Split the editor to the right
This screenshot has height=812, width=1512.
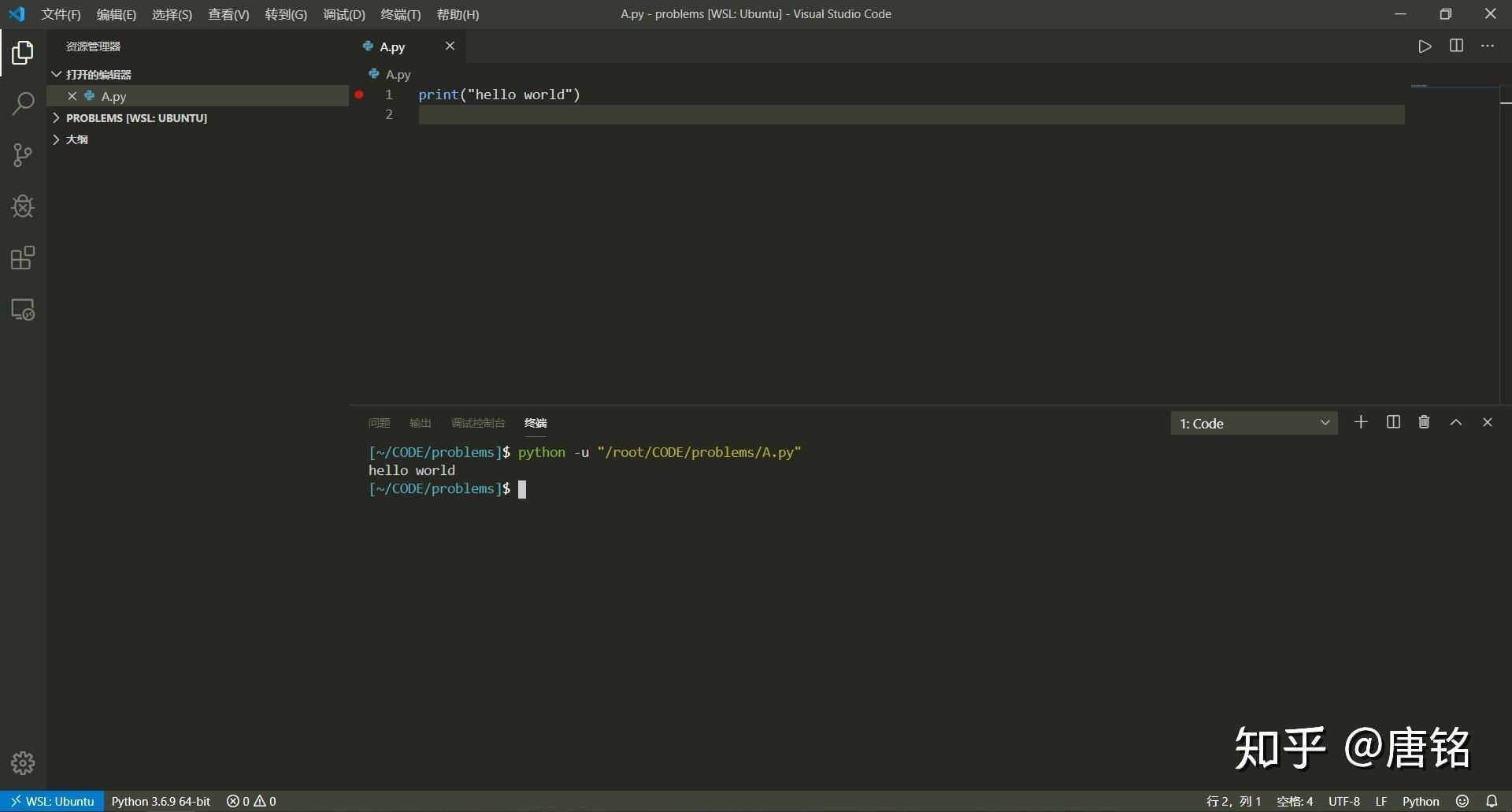click(x=1456, y=46)
